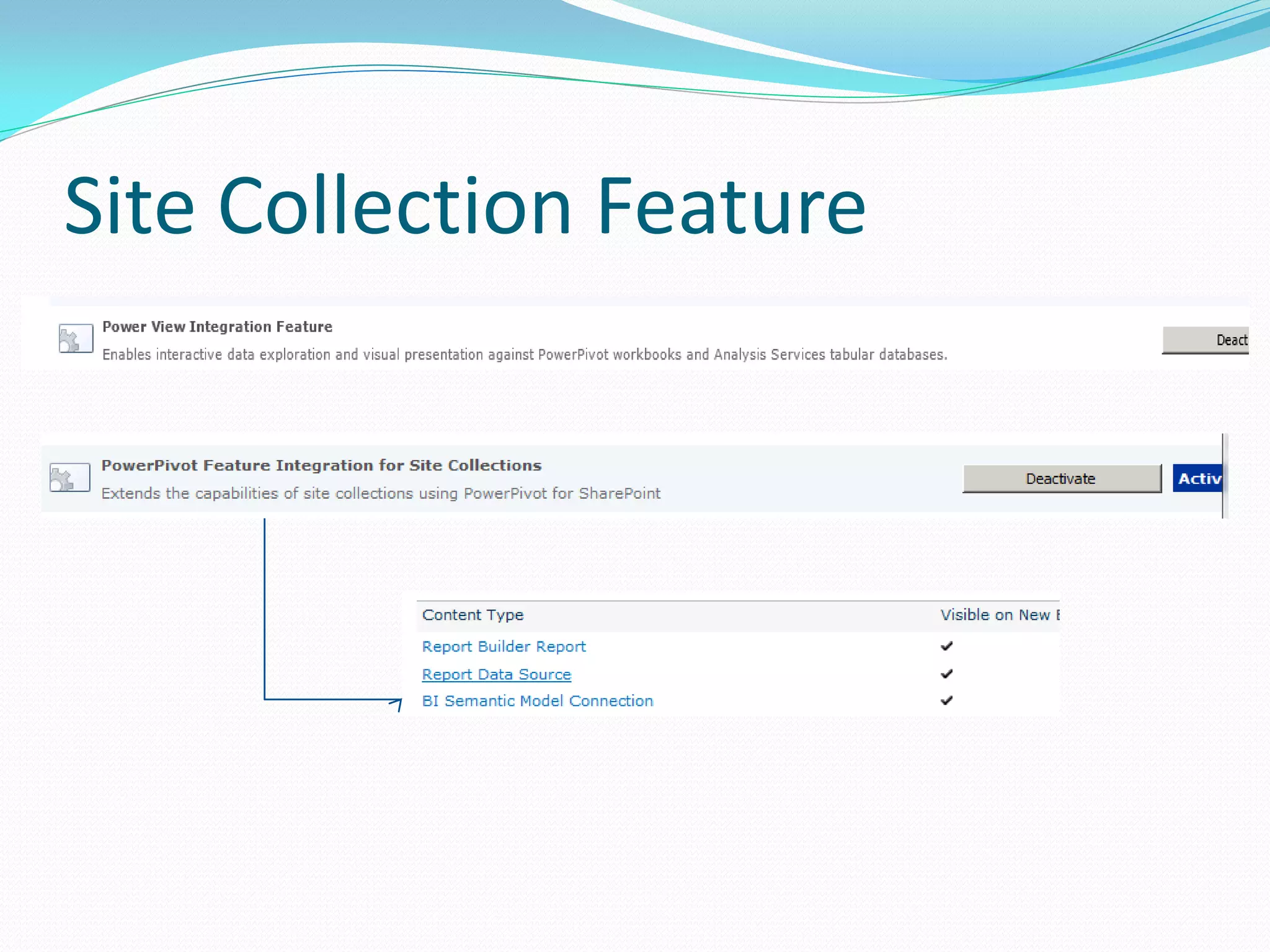Click the Power View Integration Feature gear icon
The image size is (1270, 952).
pyautogui.click(x=76, y=338)
